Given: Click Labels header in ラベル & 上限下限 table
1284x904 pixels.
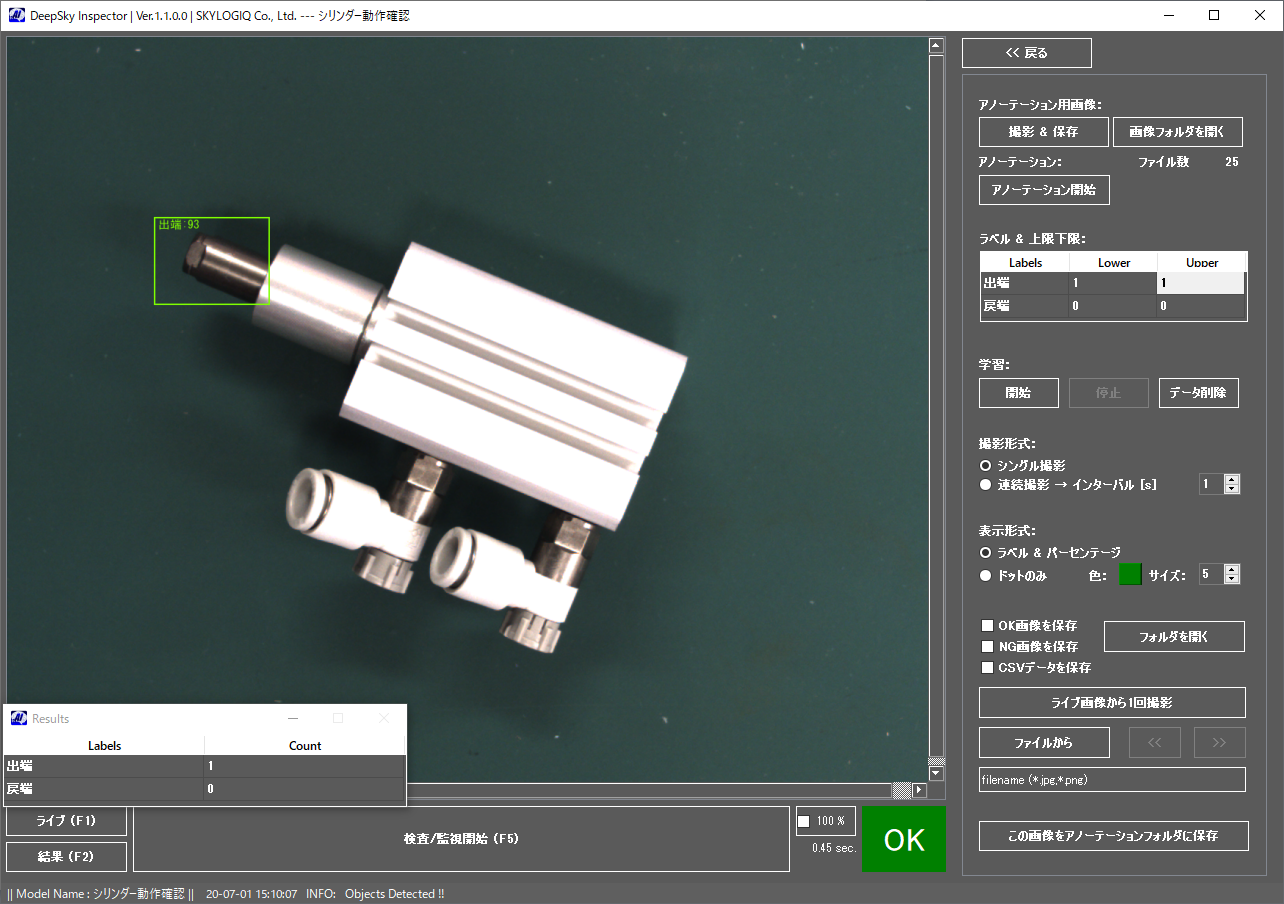Looking at the screenshot, I should 1026,263.
